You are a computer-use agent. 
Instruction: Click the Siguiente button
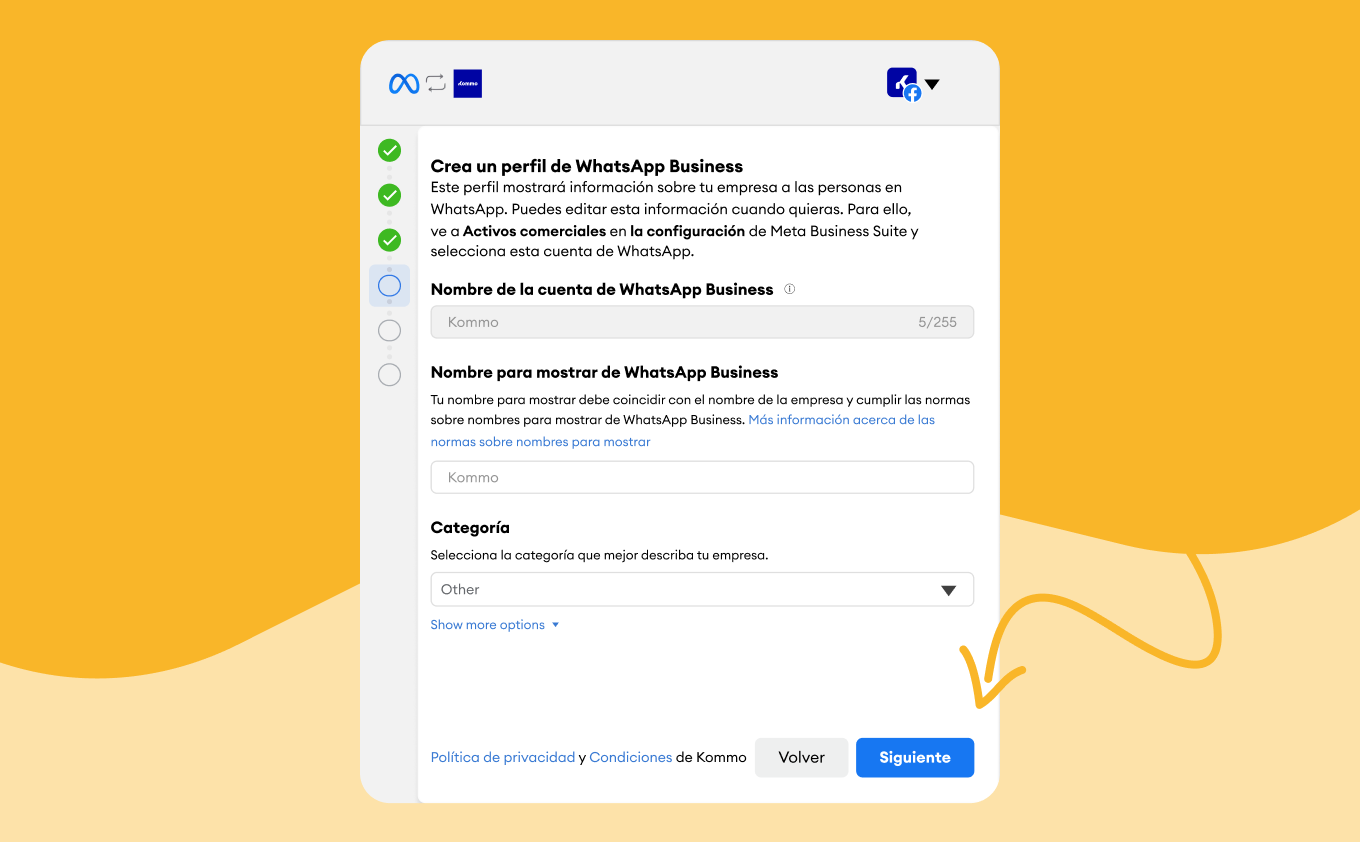(x=915, y=757)
